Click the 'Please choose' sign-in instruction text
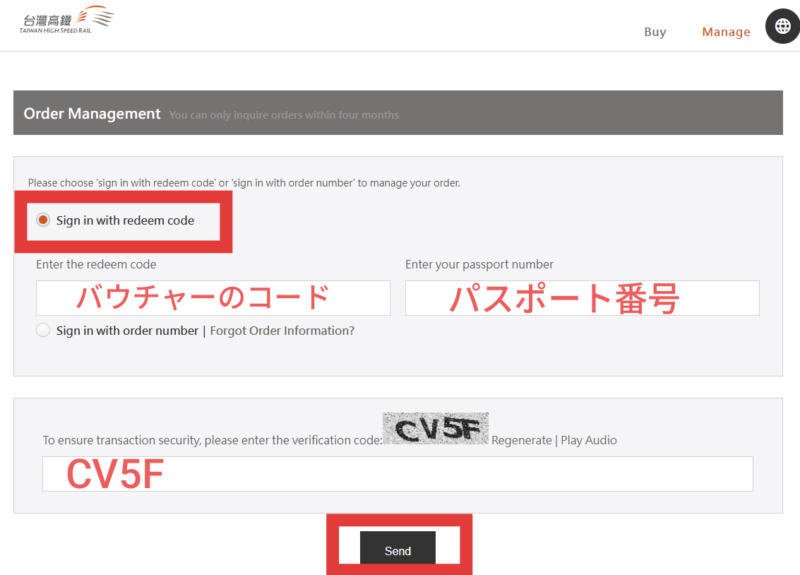Screen dimensions: 800x575 [x=243, y=183]
